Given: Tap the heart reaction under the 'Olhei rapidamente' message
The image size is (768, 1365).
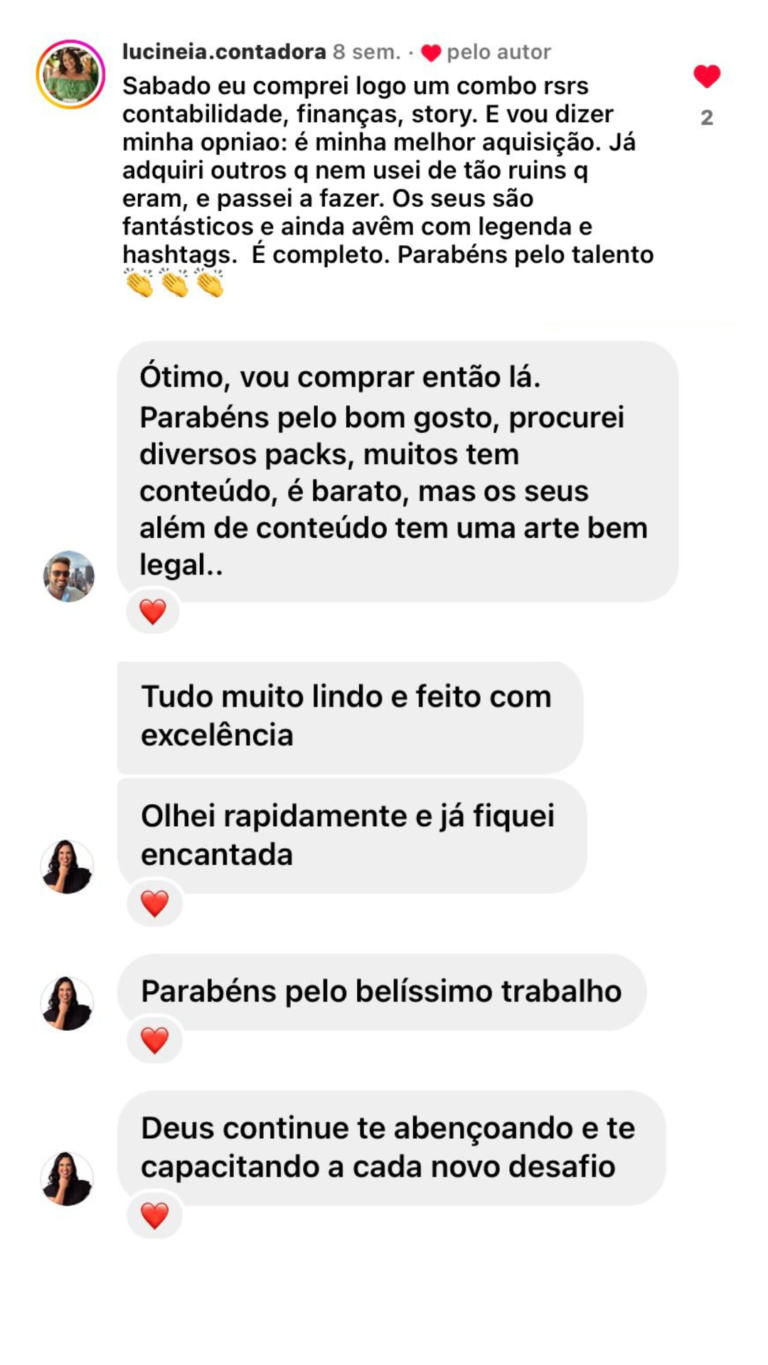Looking at the screenshot, I should click(154, 903).
